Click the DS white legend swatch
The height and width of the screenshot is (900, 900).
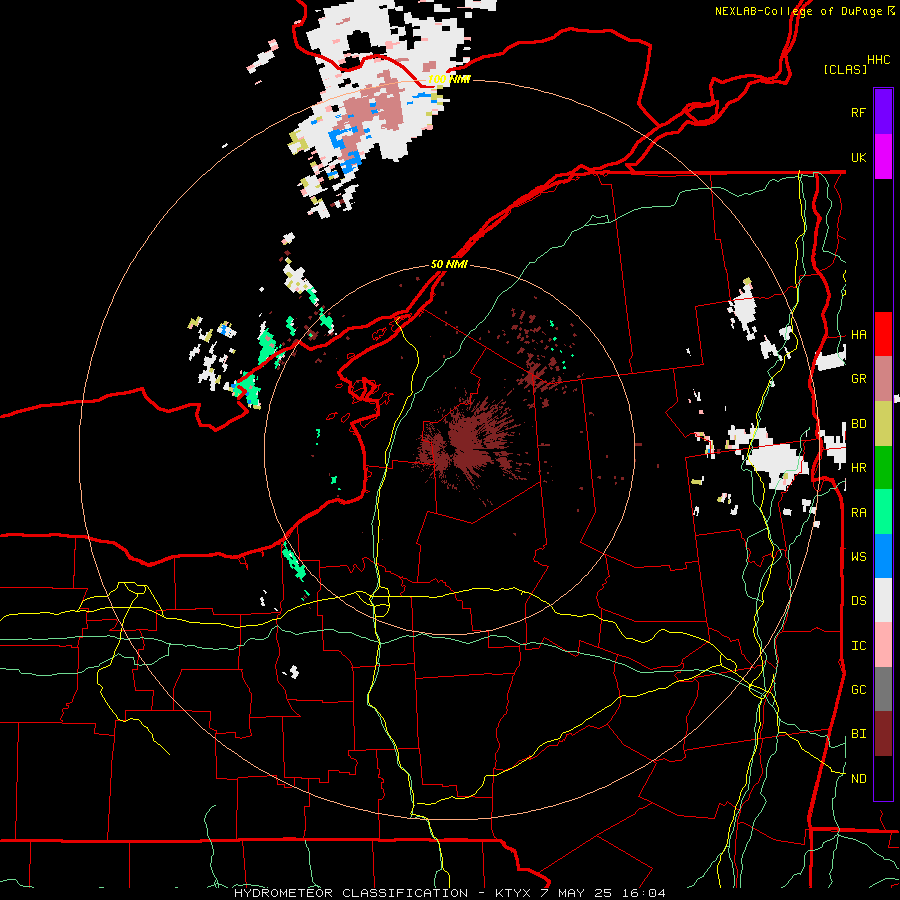pos(883,600)
